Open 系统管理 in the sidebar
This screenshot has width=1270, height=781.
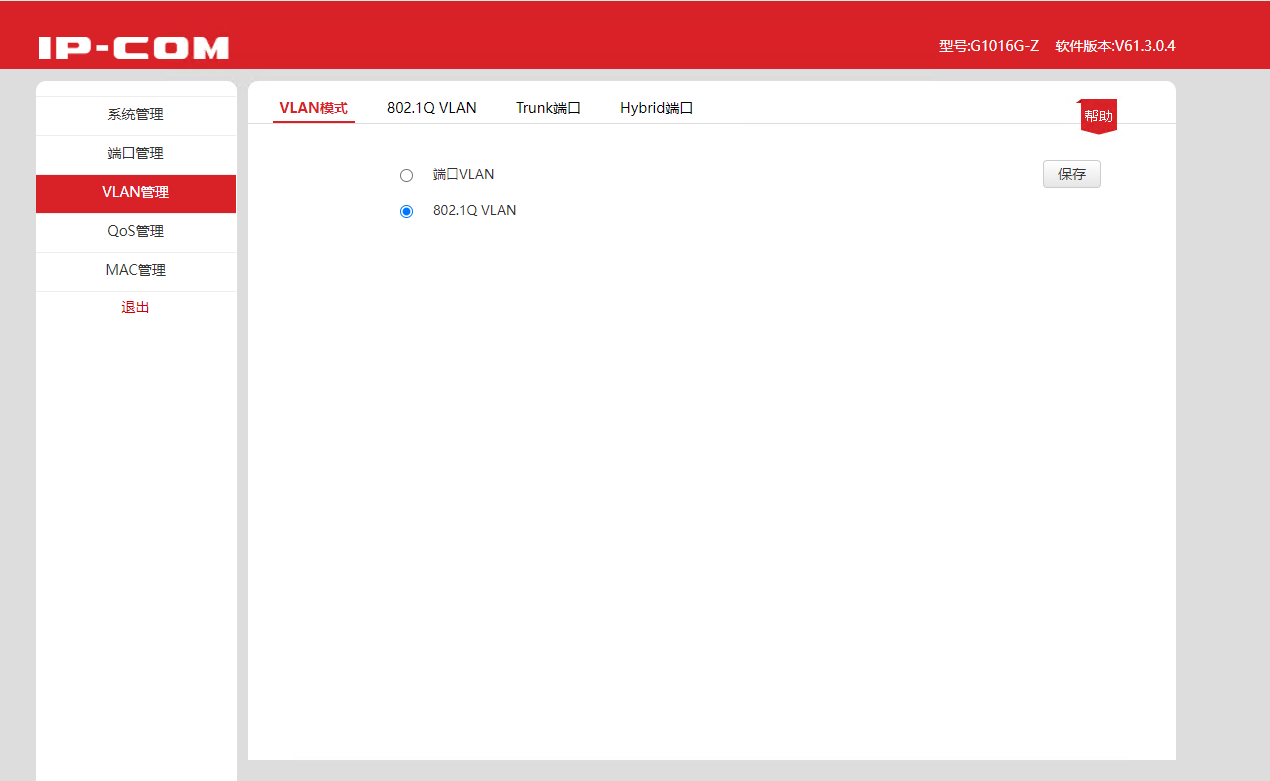[136, 115]
